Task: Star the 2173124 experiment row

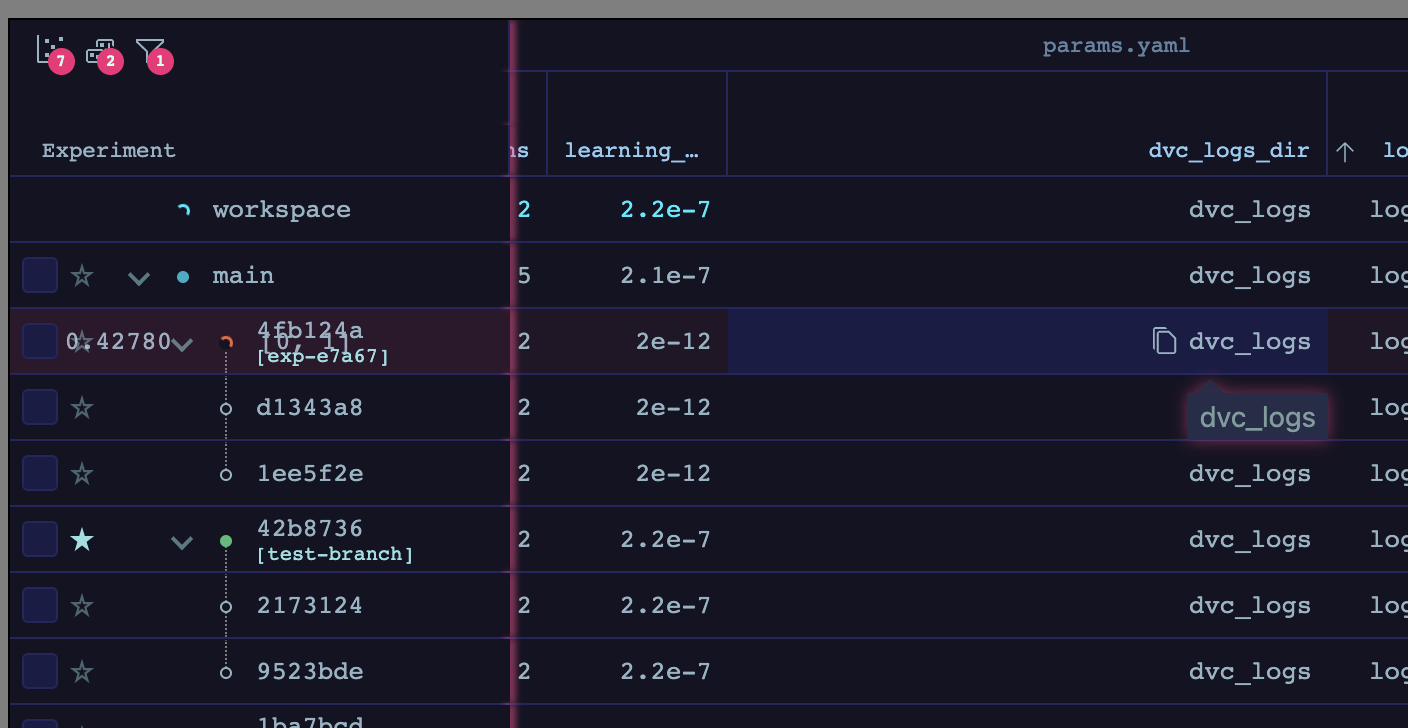Action: pos(82,605)
